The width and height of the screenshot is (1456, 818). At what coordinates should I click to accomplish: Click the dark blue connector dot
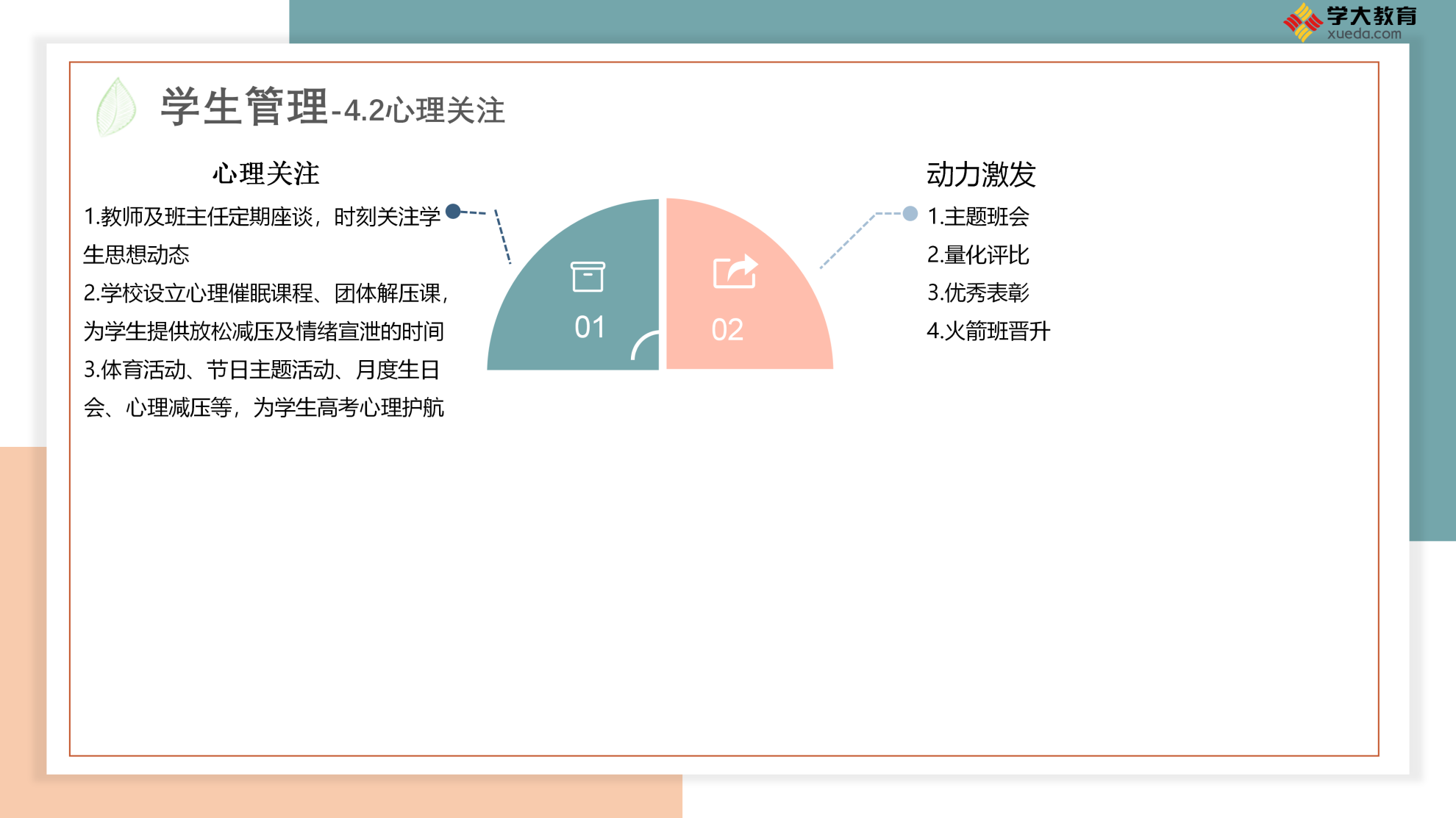453,211
